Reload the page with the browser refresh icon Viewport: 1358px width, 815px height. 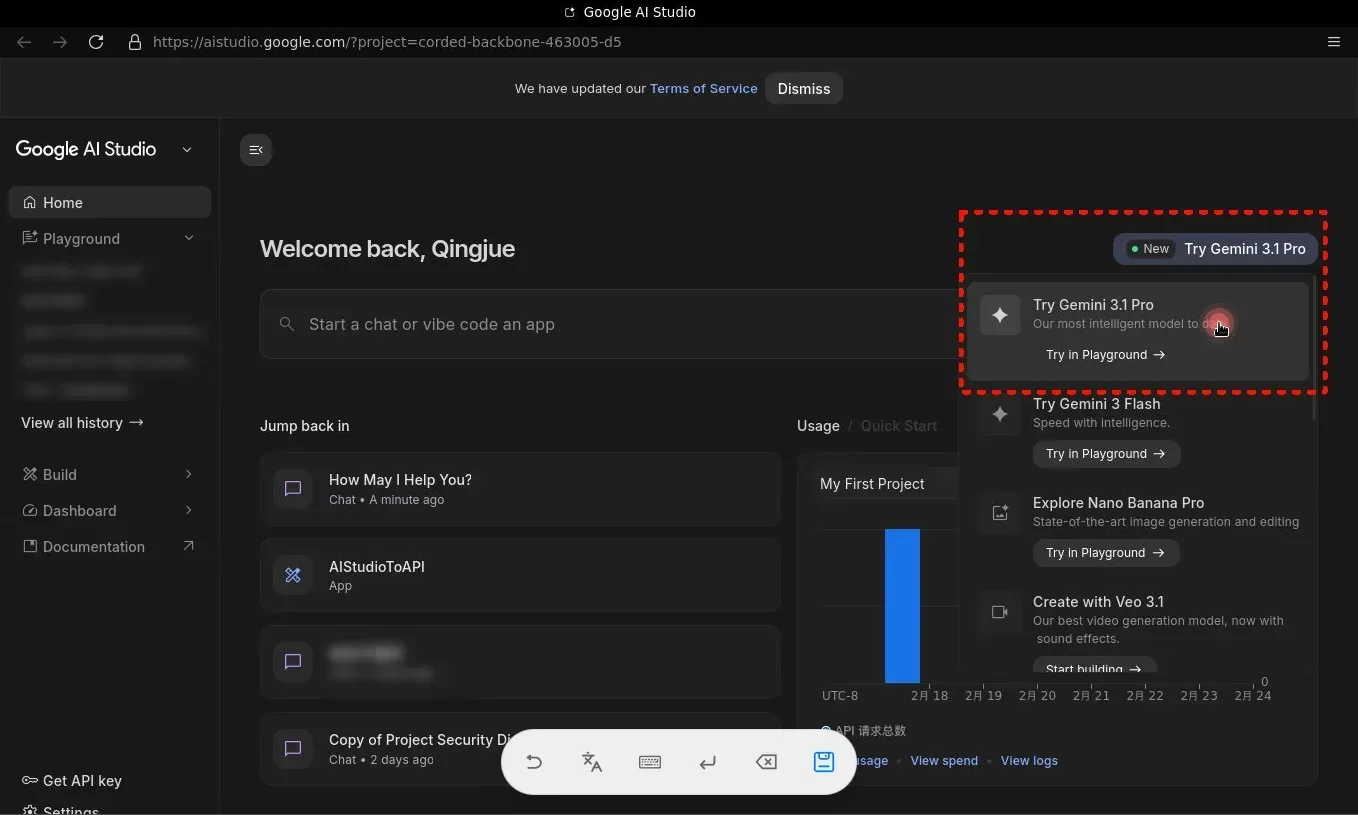[x=96, y=42]
